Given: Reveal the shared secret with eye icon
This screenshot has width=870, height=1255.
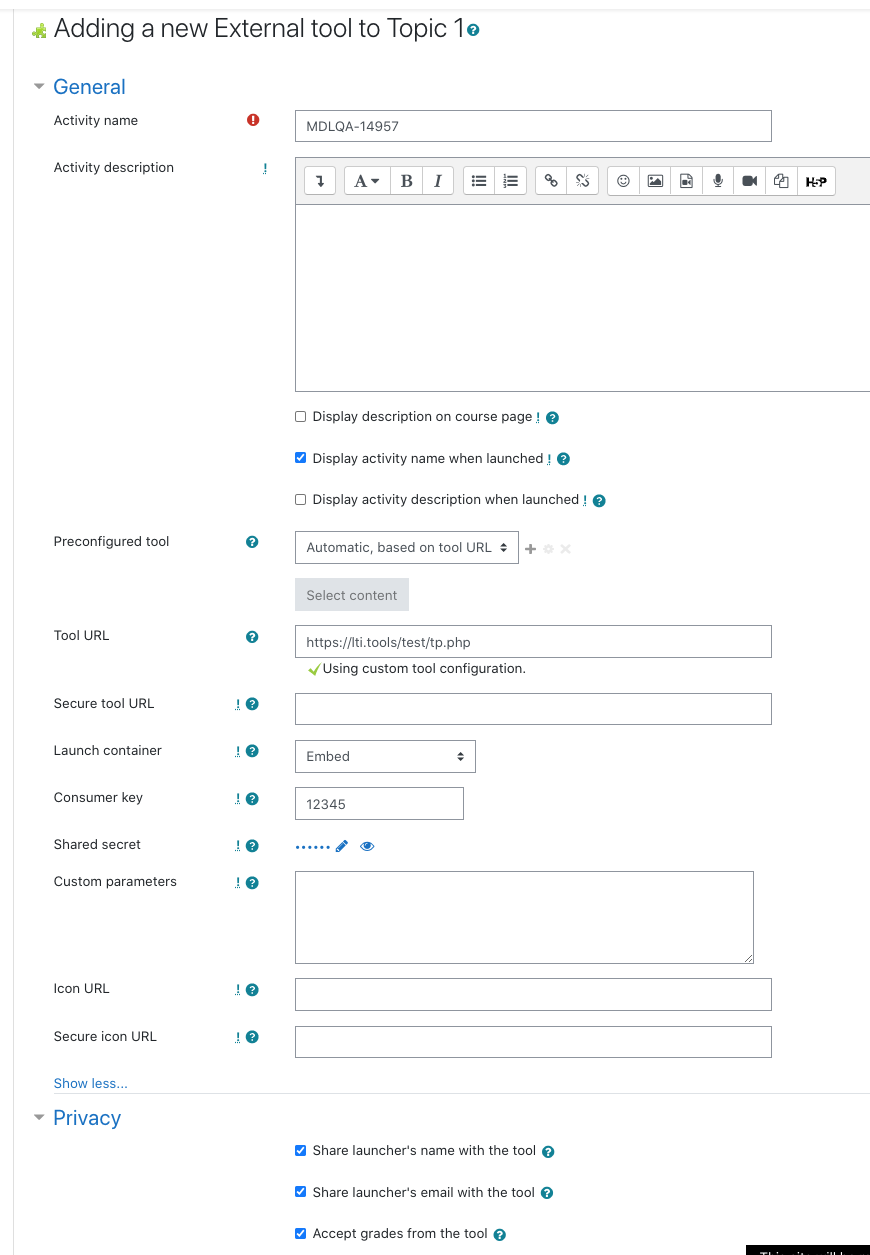Looking at the screenshot, I should (x=367, y=846).
